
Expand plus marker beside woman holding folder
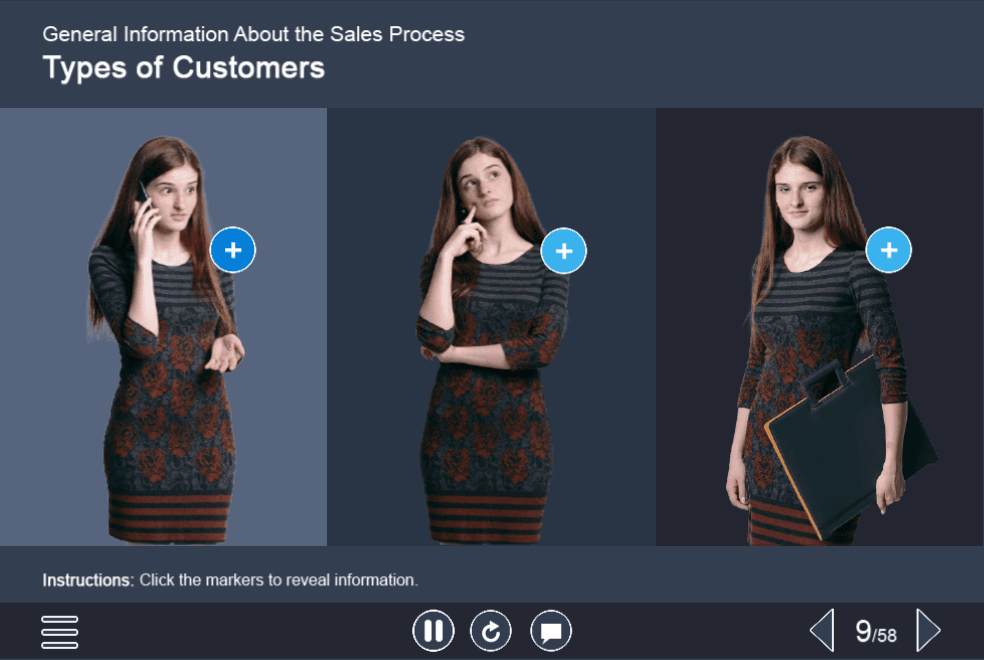tap(888, 250)
